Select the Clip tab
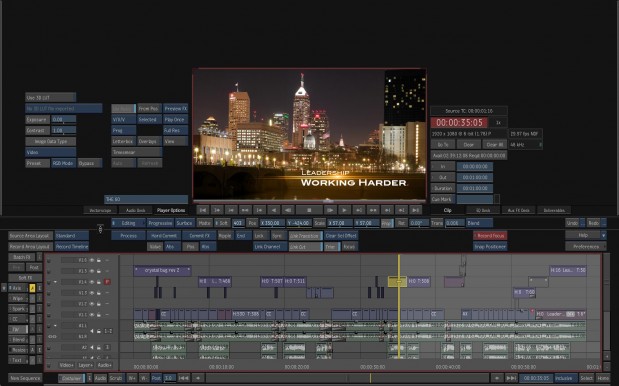Image resolution: width=619 pixels, height=386 pixels. click(447, 210)
